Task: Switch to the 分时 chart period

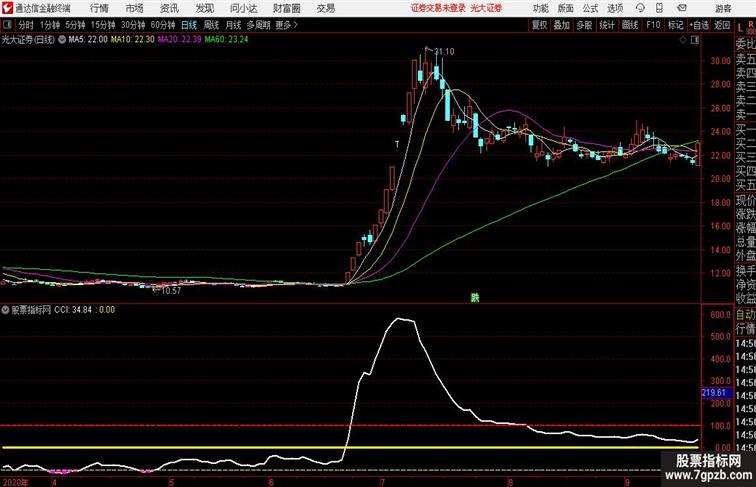Action: [26, 25]
